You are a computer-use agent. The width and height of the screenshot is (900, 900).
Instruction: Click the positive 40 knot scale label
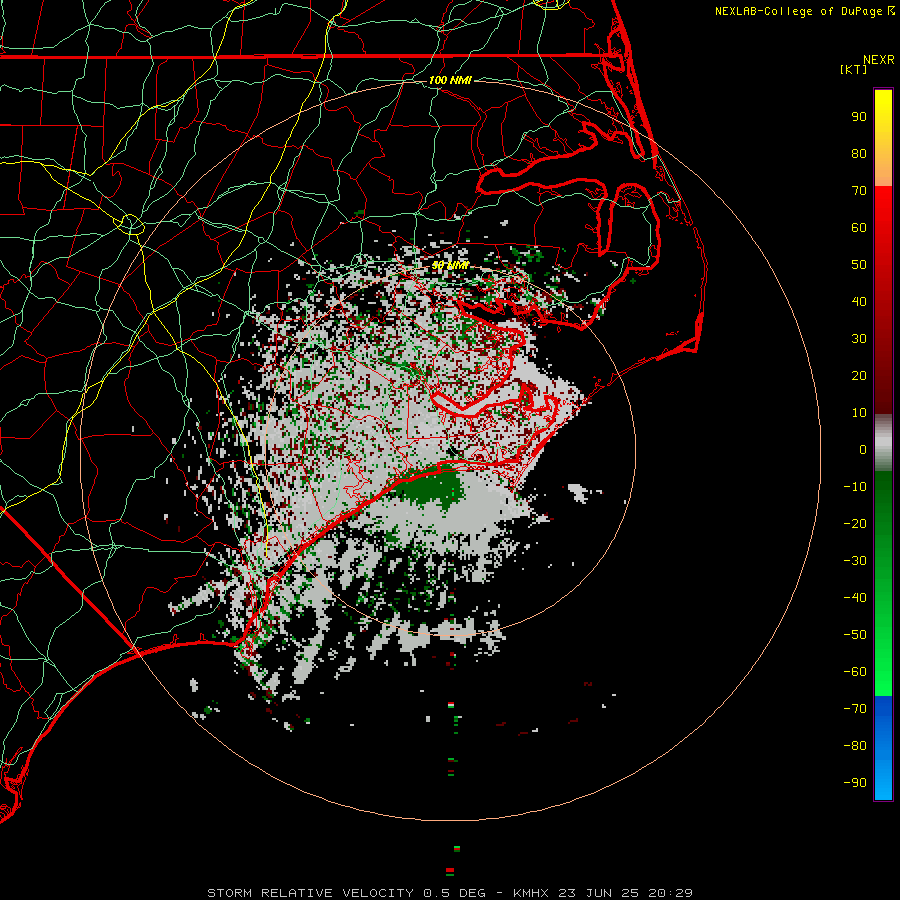(859, 301)
